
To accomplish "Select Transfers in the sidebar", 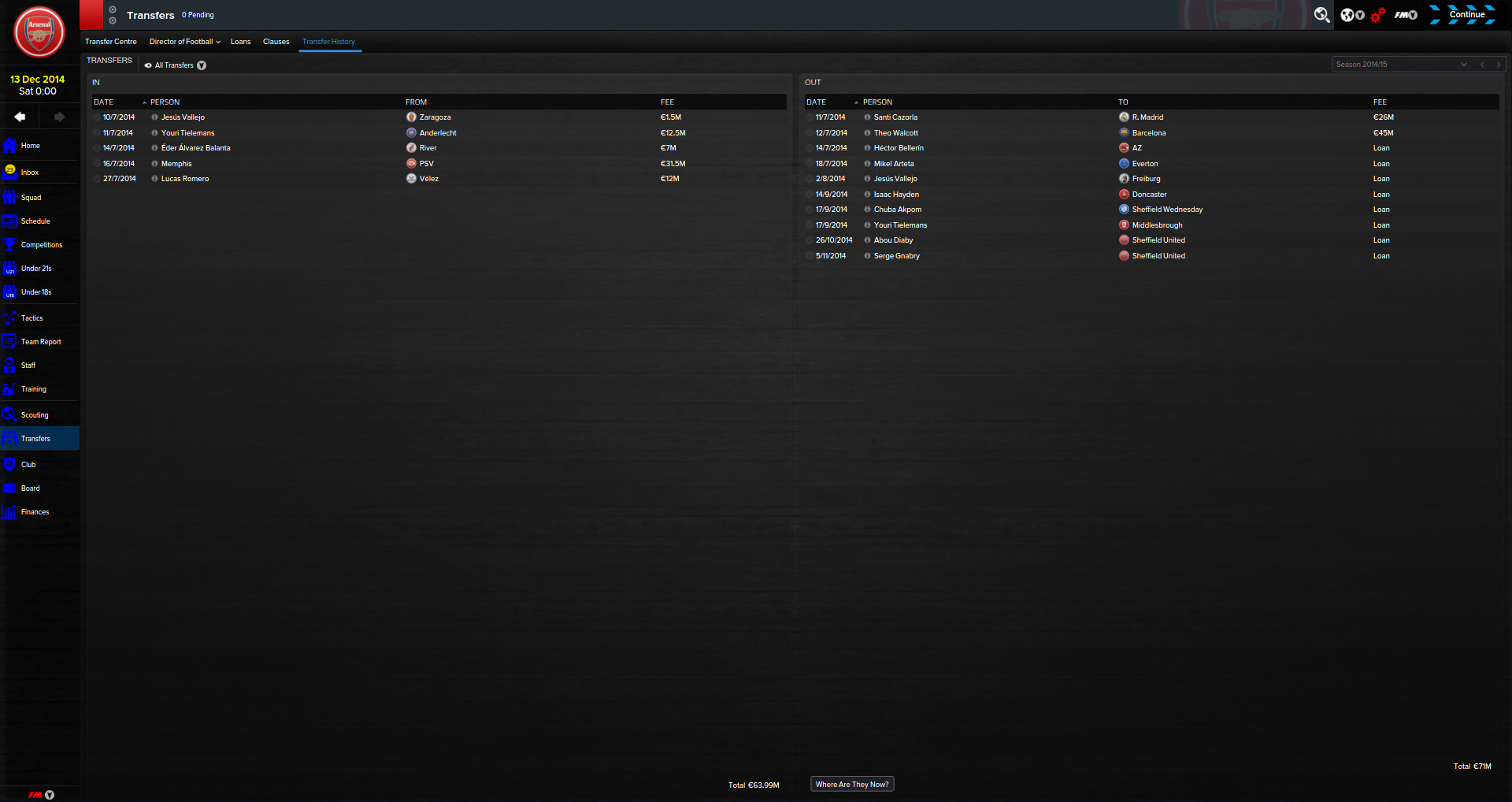I will click(39, 439).
